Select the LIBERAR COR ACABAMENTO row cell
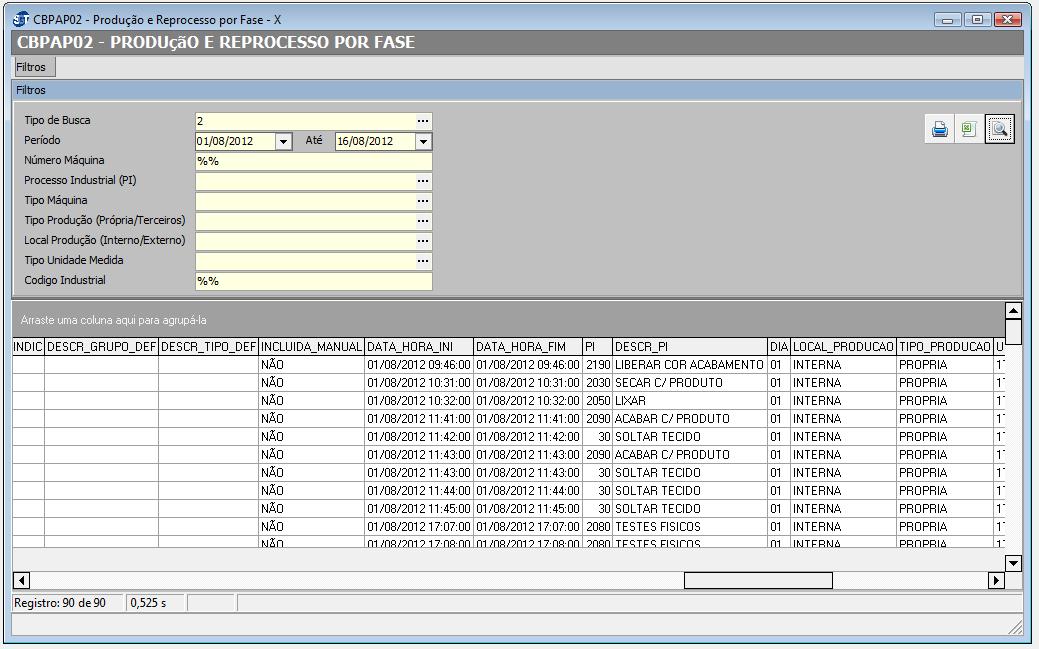The width and height of the screenshot is (1039, 649). (689, 365)
